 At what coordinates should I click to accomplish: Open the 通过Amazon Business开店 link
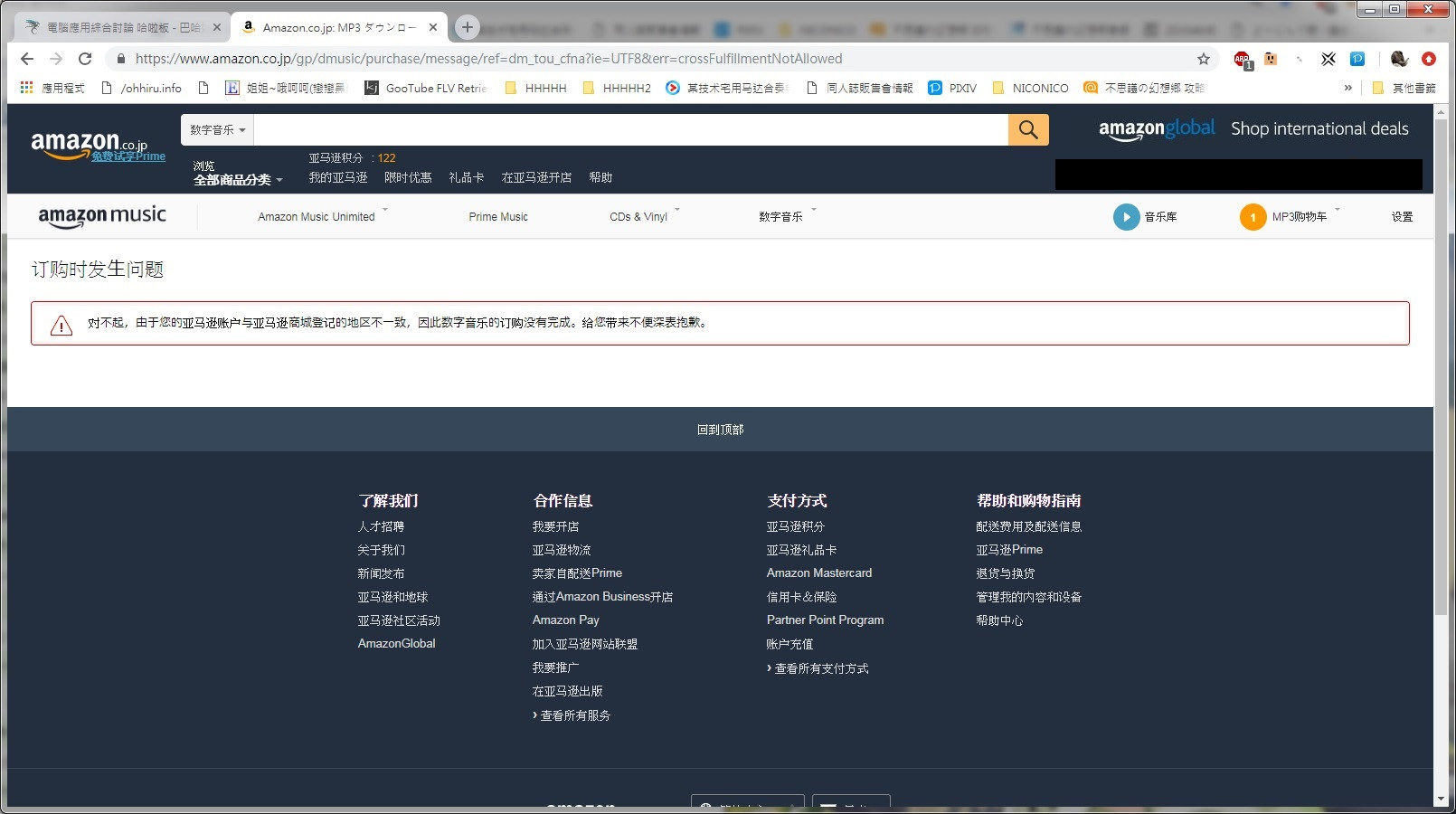click(602, 597)
